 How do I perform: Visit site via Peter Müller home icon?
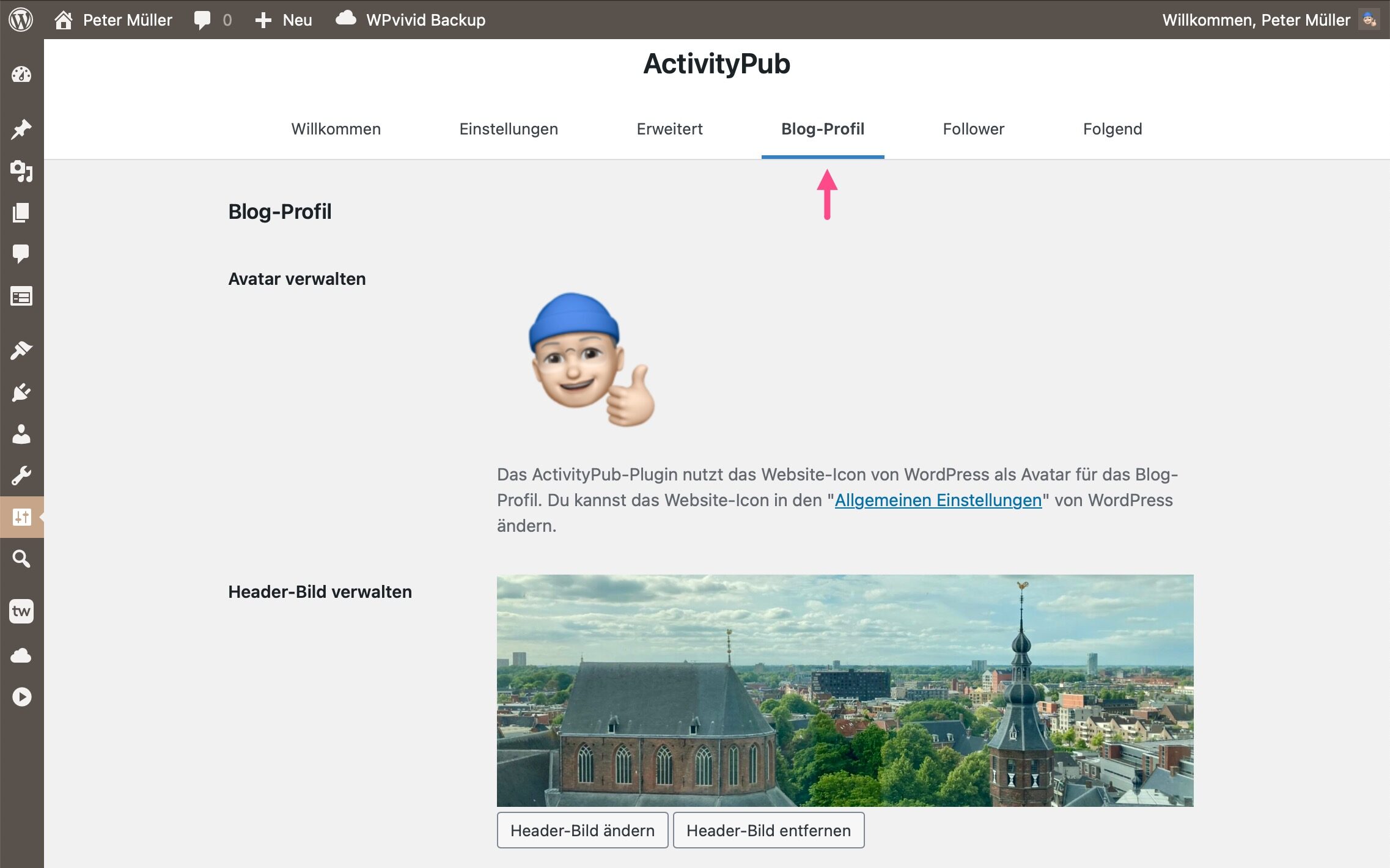64,20
